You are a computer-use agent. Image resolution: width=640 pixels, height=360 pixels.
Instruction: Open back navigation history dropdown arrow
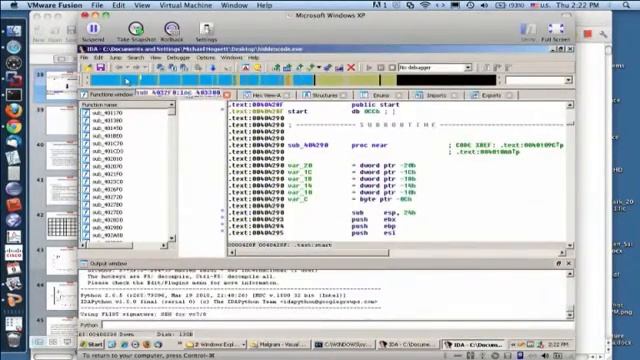click(x=128, y=68)
